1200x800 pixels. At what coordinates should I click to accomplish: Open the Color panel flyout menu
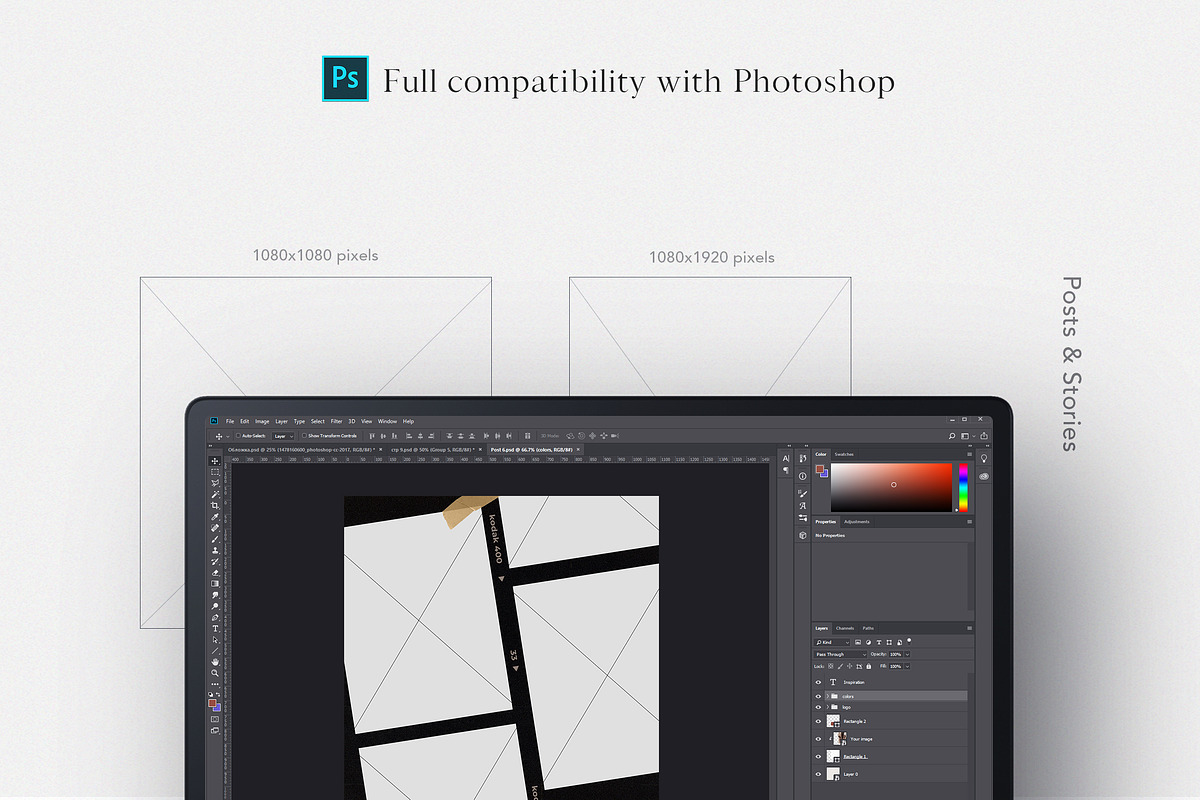coord(970,454)
